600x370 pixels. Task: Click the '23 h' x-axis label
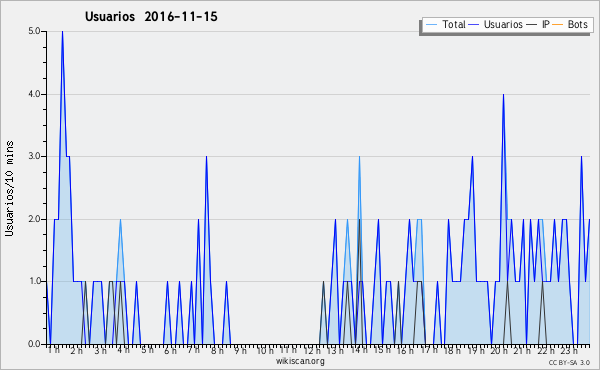pyautogui.click(x=569, y=351)
